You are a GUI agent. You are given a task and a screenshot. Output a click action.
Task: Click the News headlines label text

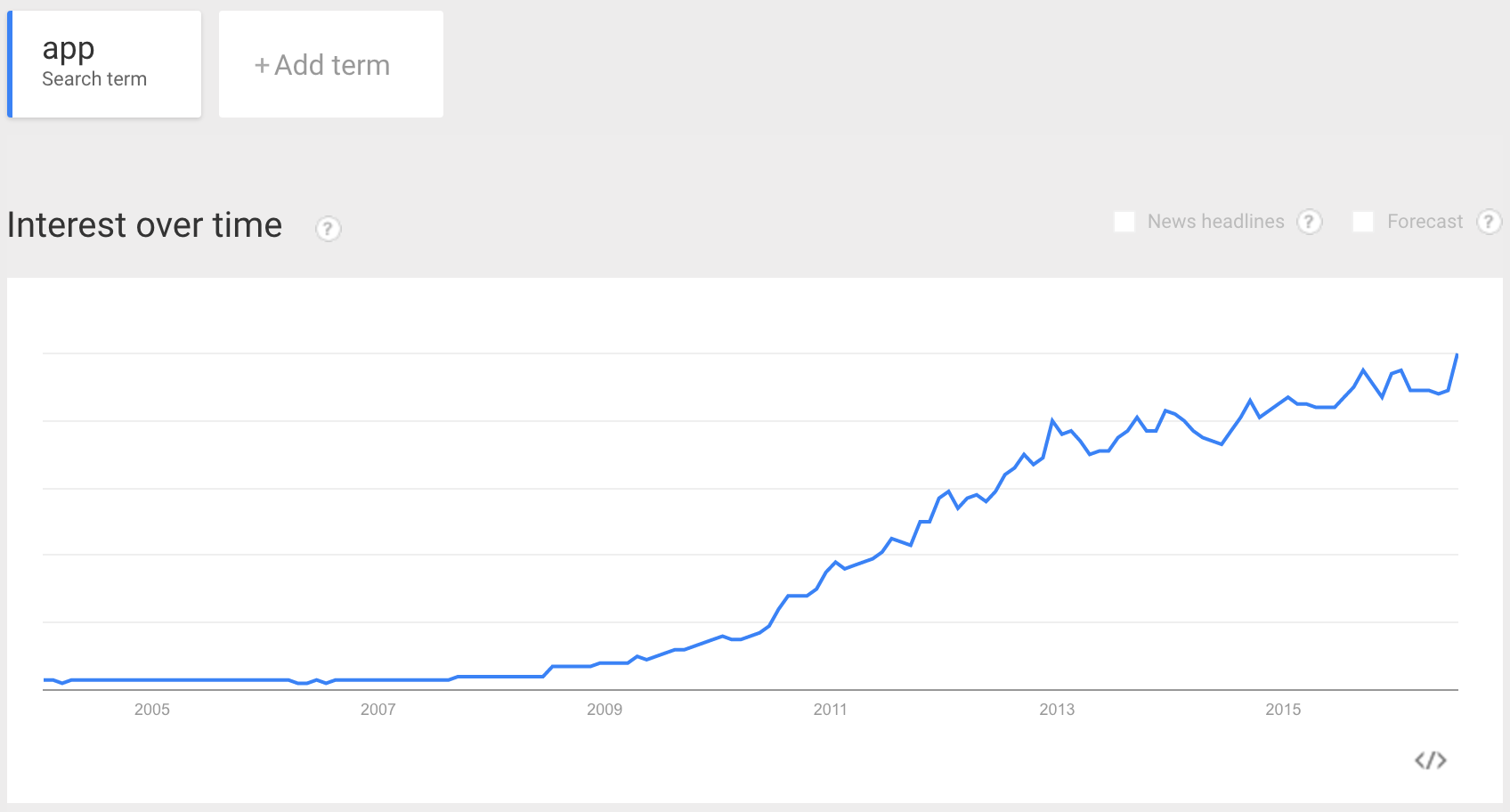pos(1215,222)
